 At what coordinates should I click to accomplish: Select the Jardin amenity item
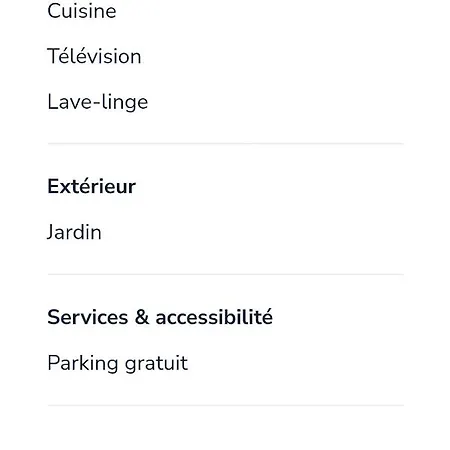(74, 232)
